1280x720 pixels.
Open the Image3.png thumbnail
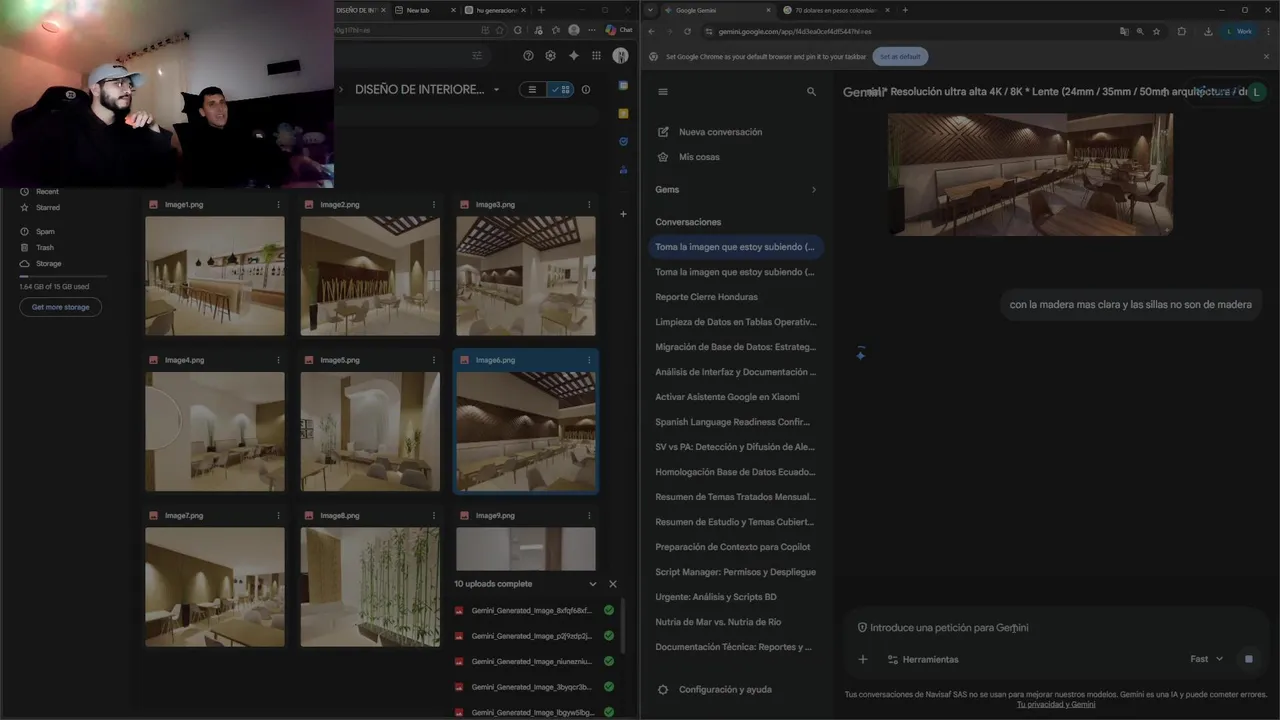pos(526,276)
